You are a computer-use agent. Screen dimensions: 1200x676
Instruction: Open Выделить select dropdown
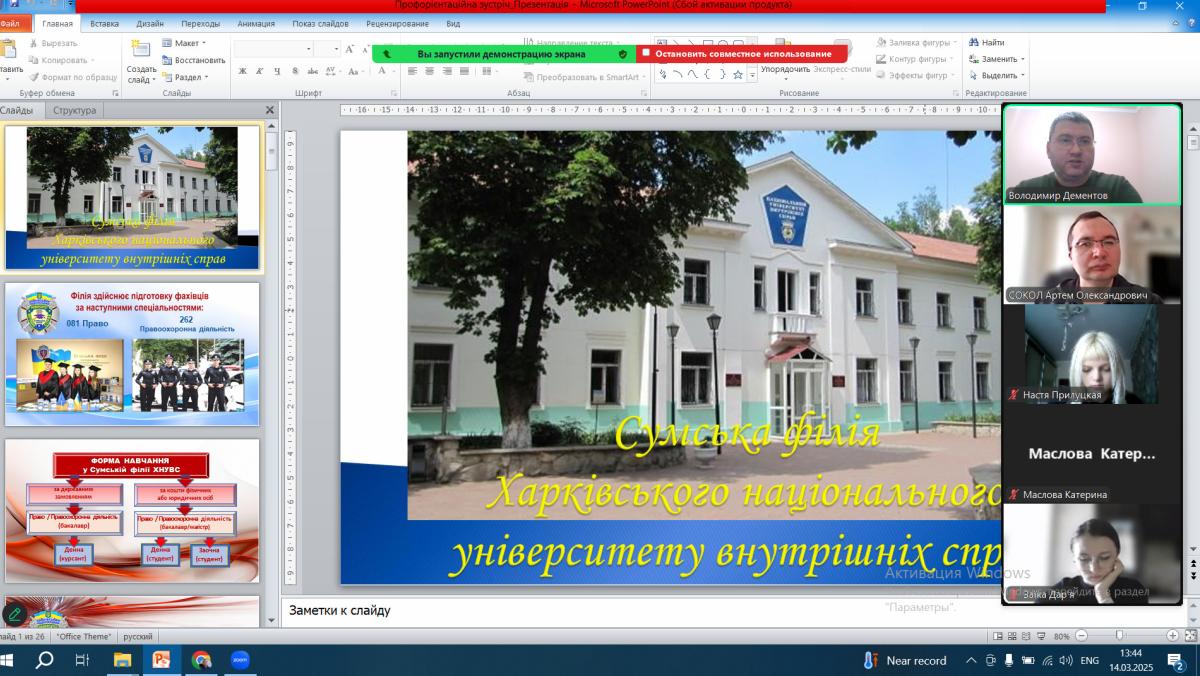point(996,75)
